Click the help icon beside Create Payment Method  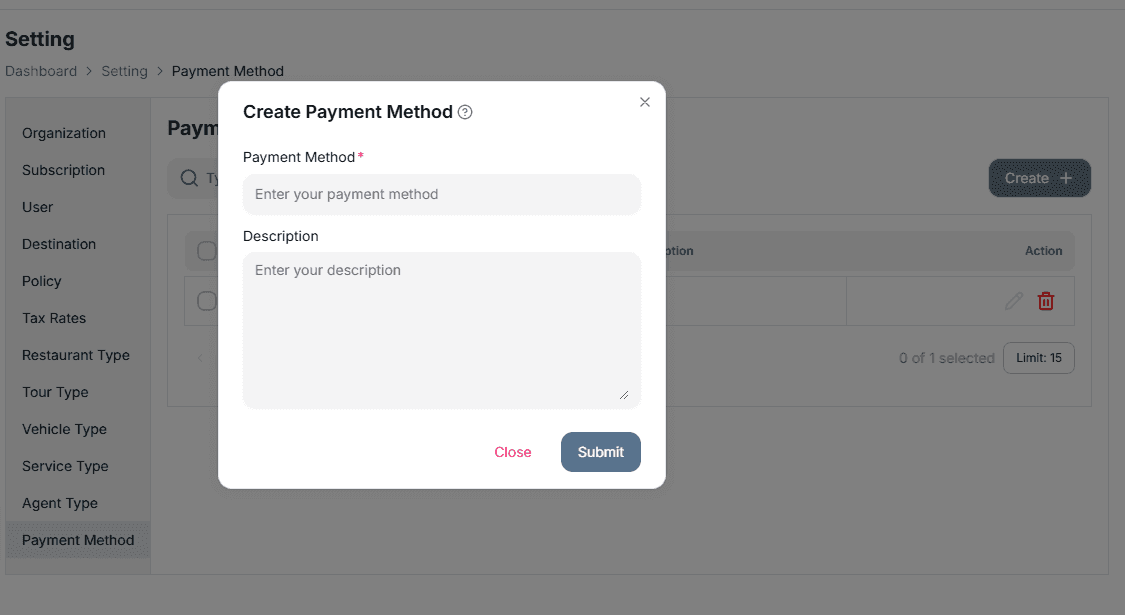(465, 113)
